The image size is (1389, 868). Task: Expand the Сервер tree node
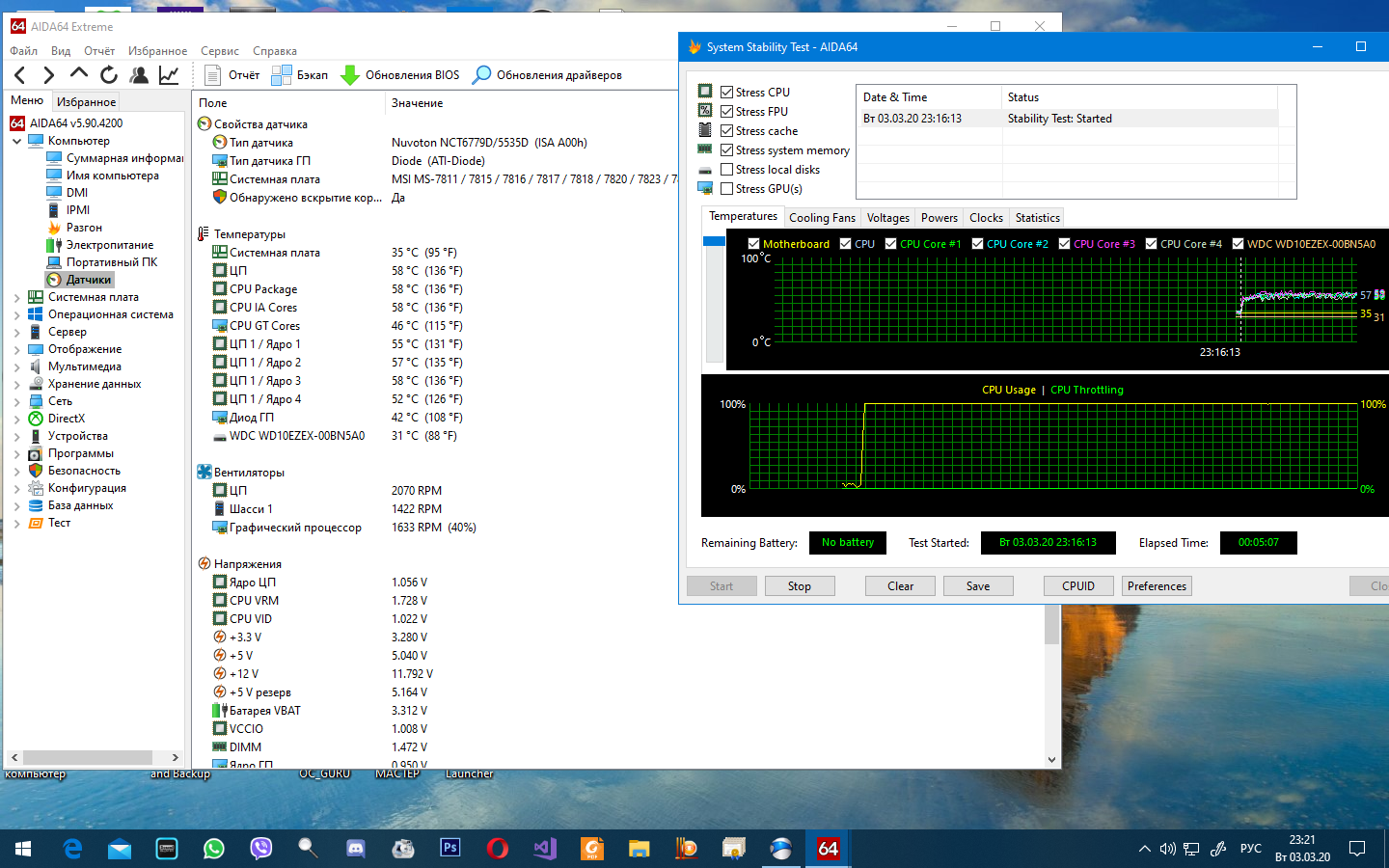16,332
